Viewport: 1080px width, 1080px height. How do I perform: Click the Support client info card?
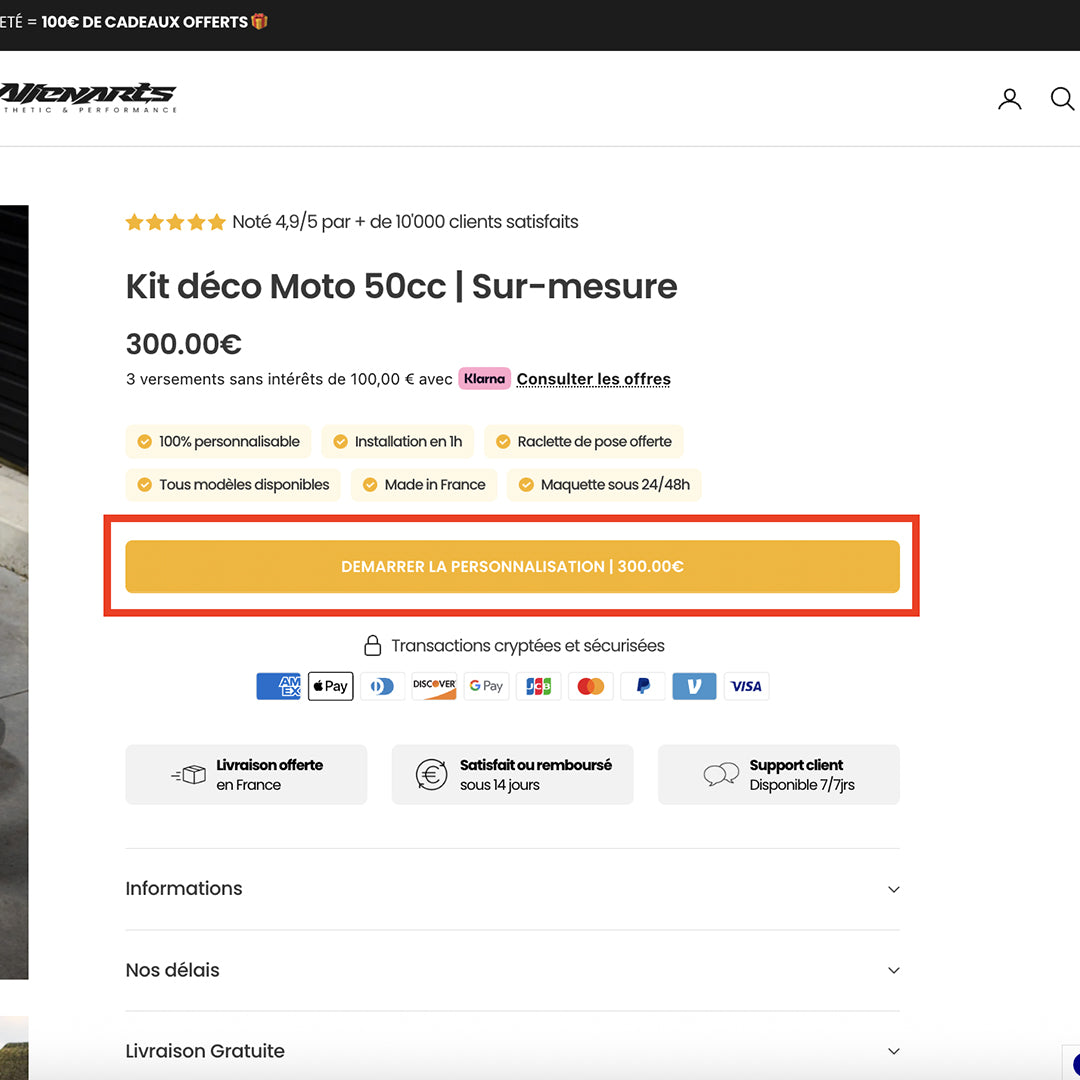tap(778, 774)
